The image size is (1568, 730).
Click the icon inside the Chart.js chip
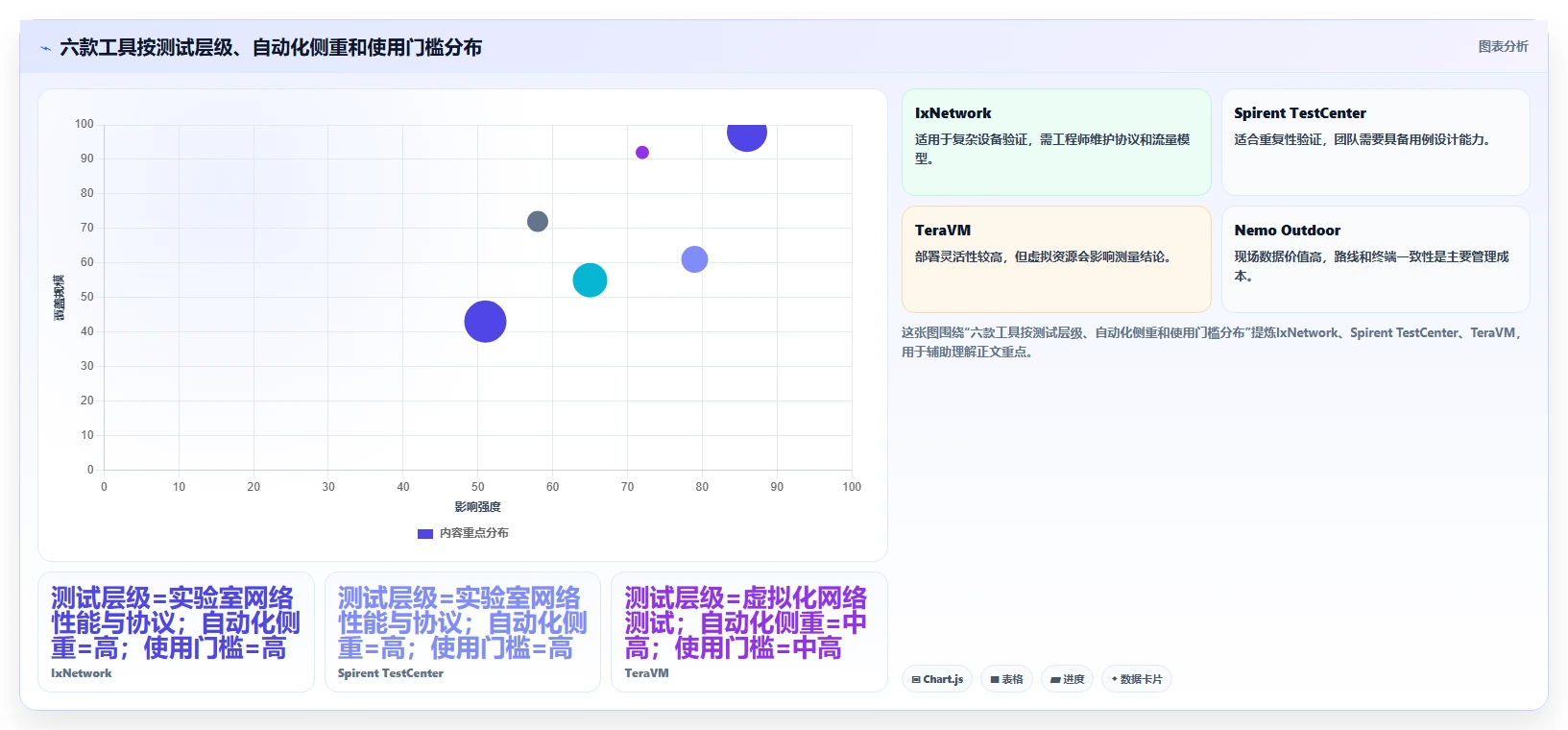(916, 679)
